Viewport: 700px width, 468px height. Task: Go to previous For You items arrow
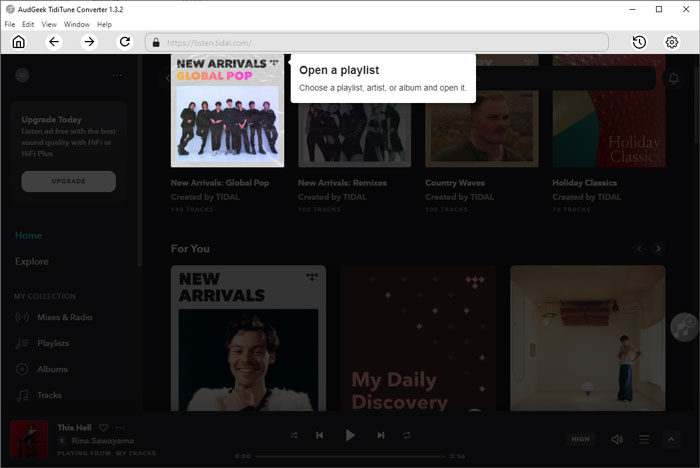point(639,249)
